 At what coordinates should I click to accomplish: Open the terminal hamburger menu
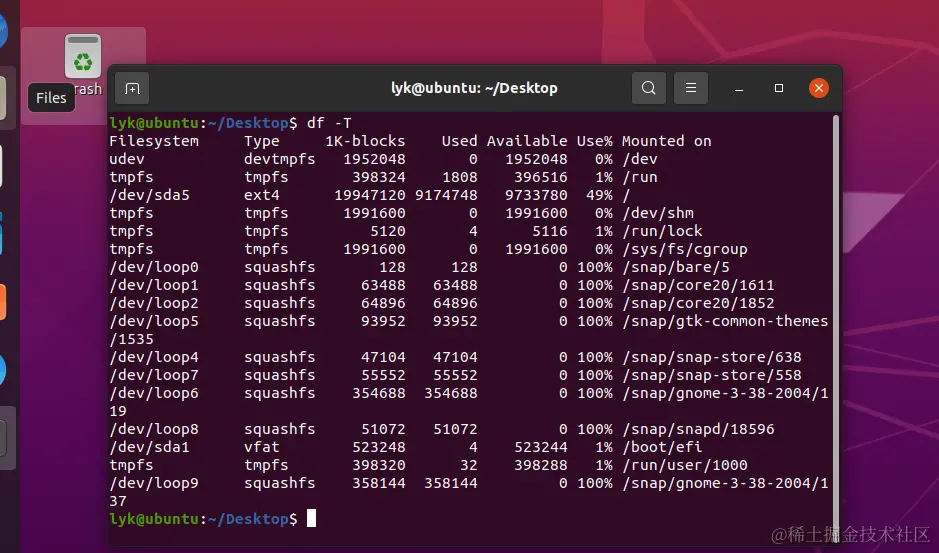690,88
